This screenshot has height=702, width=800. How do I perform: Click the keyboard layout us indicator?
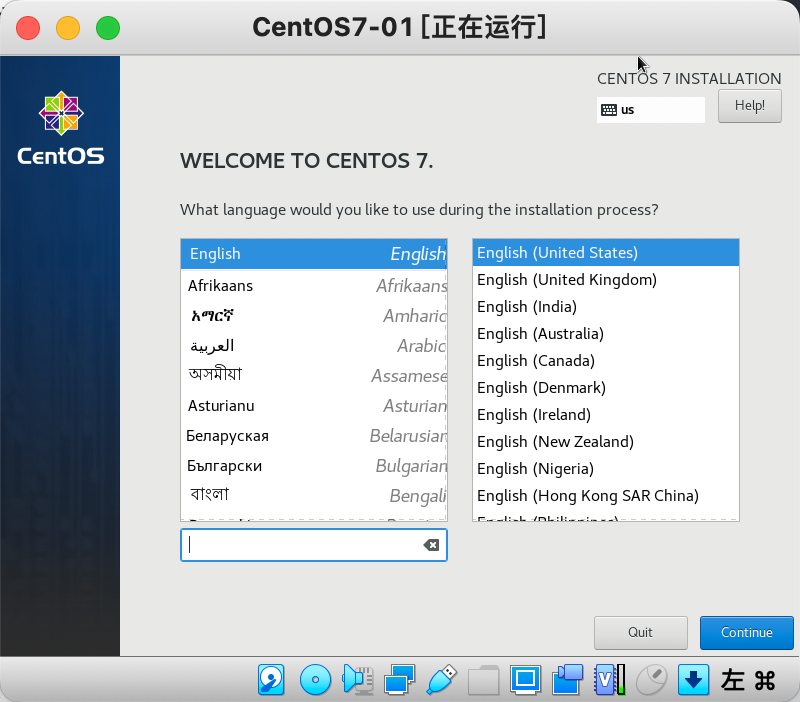click(x=651, y=110)
